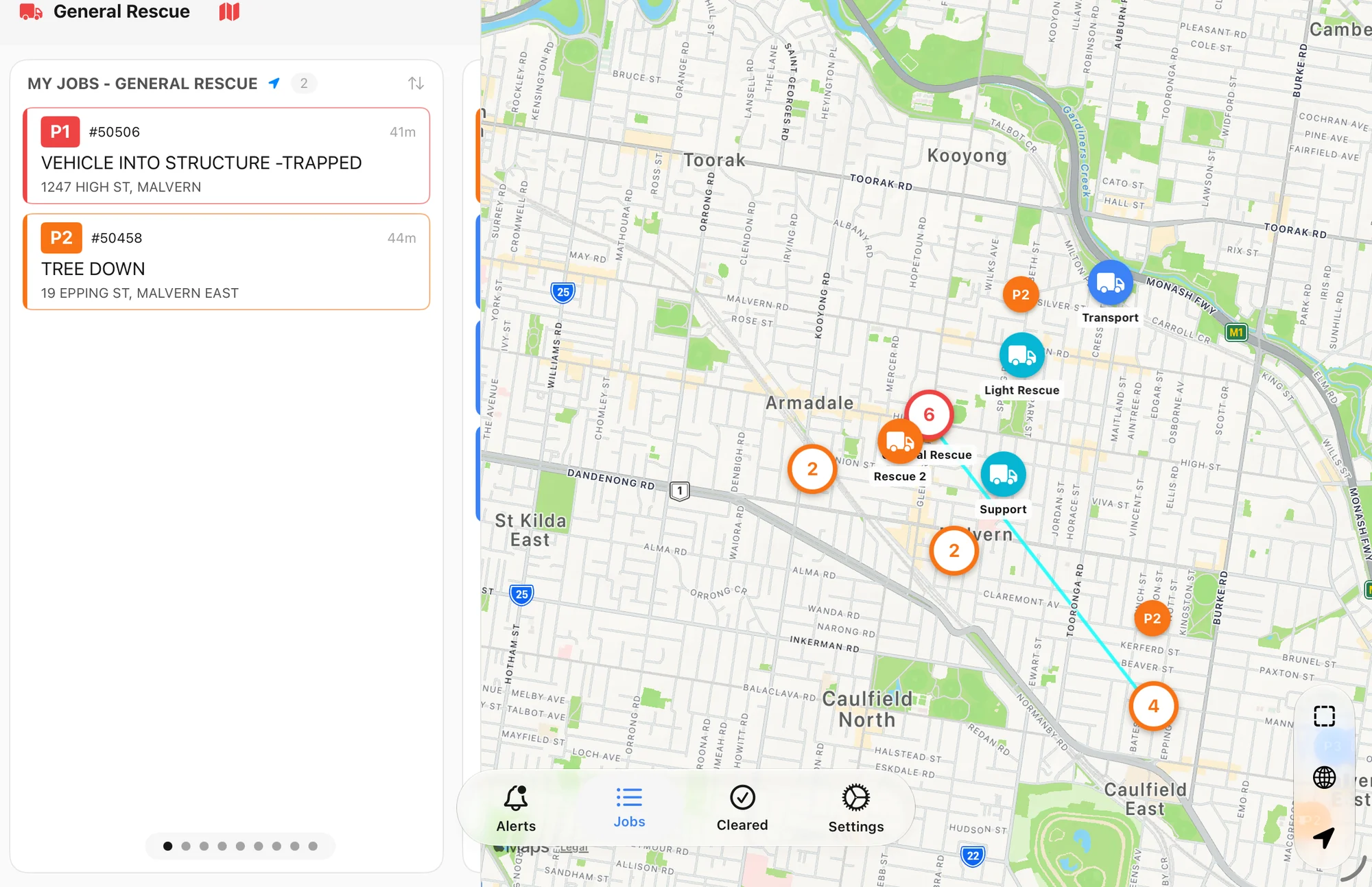Go to the first page indicator dot
This screenshot has width=1372, height=887.
[167, 846]
